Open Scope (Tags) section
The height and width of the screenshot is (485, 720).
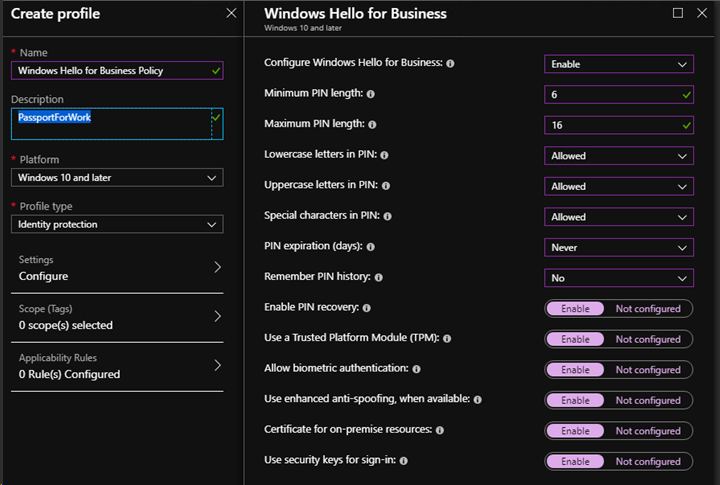click(117, 317)
